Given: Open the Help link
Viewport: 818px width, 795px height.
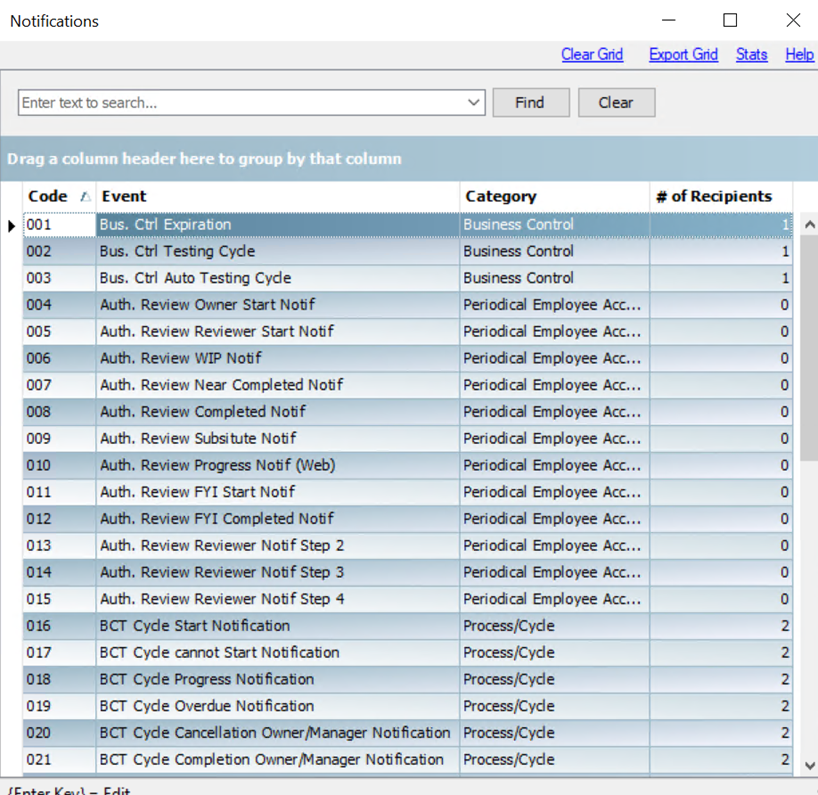Looking at the screenshot, I should (x=799, y=55).
